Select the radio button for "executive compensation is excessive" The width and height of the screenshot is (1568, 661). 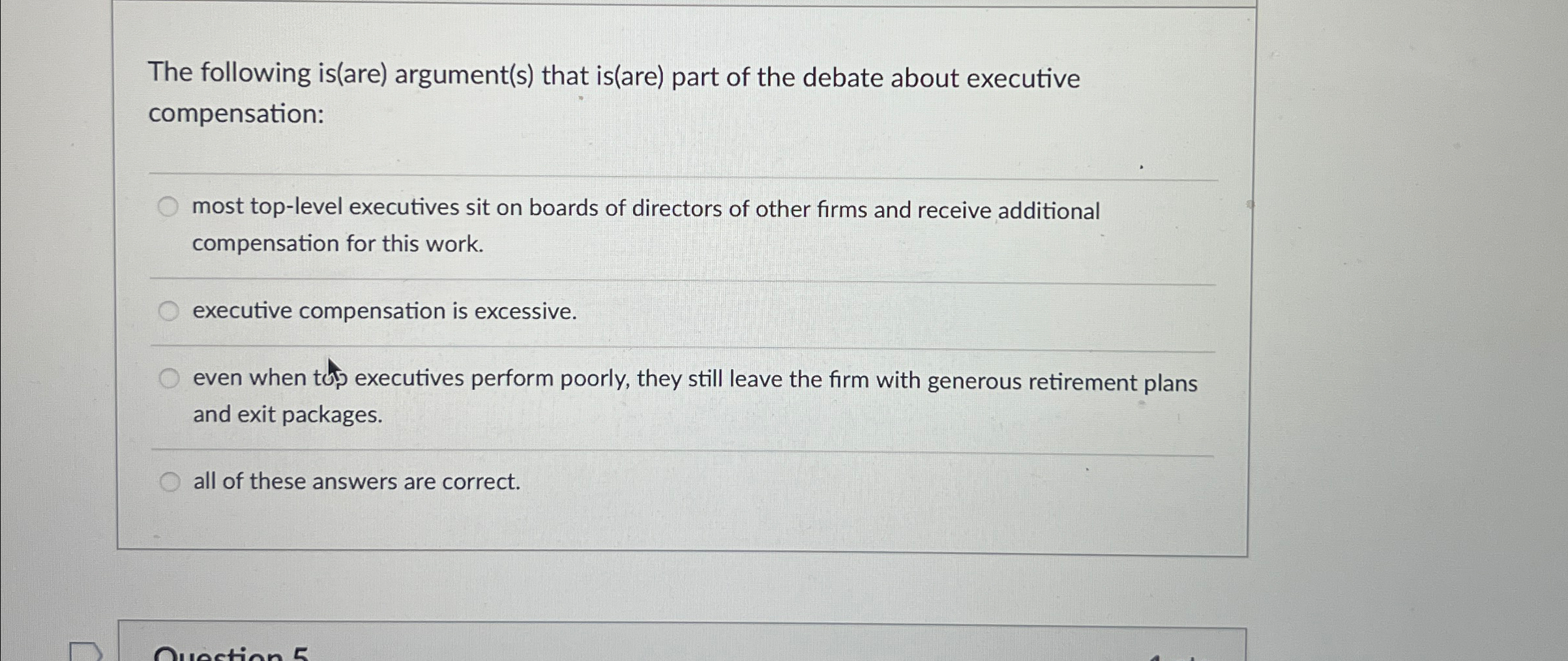[170, 311]
